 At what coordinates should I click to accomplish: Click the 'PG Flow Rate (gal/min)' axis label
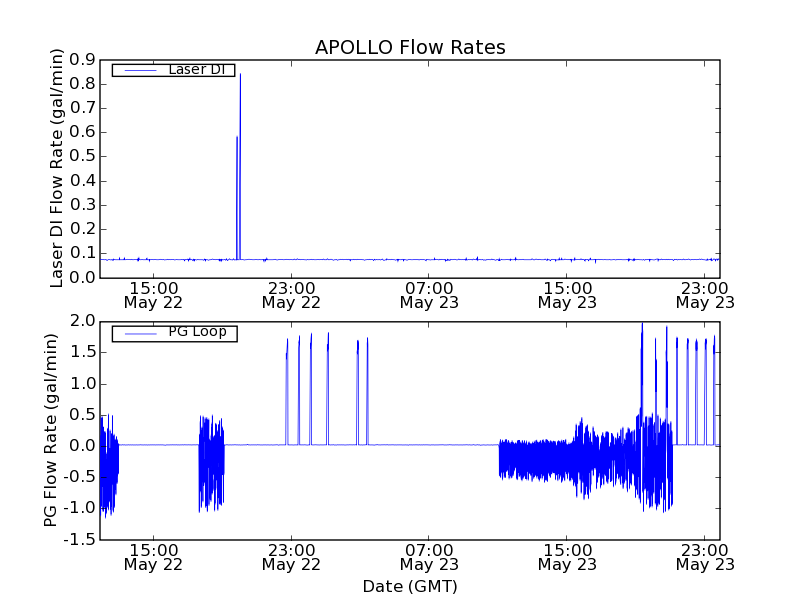point(51,430)
